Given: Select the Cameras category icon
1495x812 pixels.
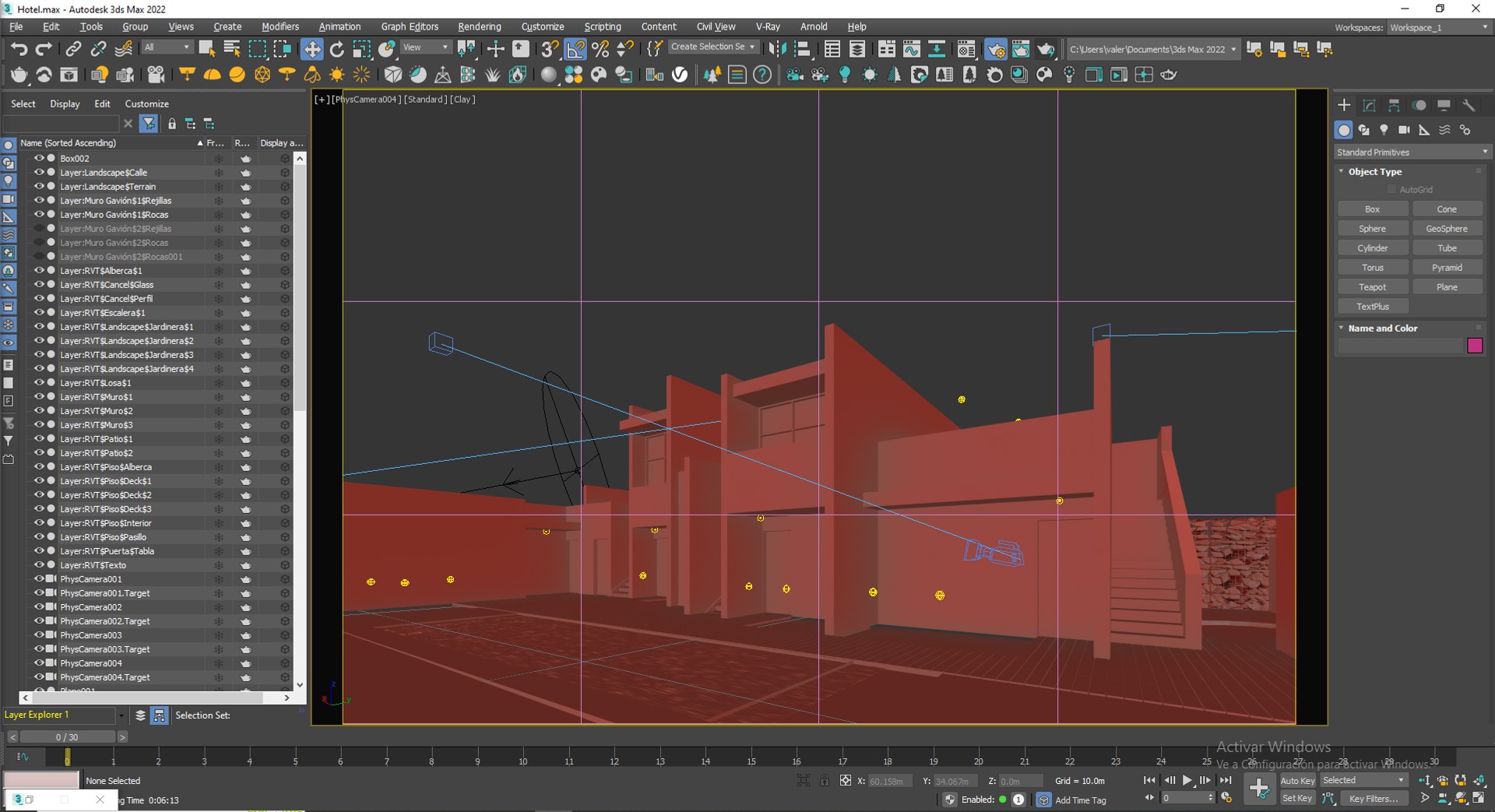Looking at the screenshot, I should pyautogui.click(x=1404, y=130).
